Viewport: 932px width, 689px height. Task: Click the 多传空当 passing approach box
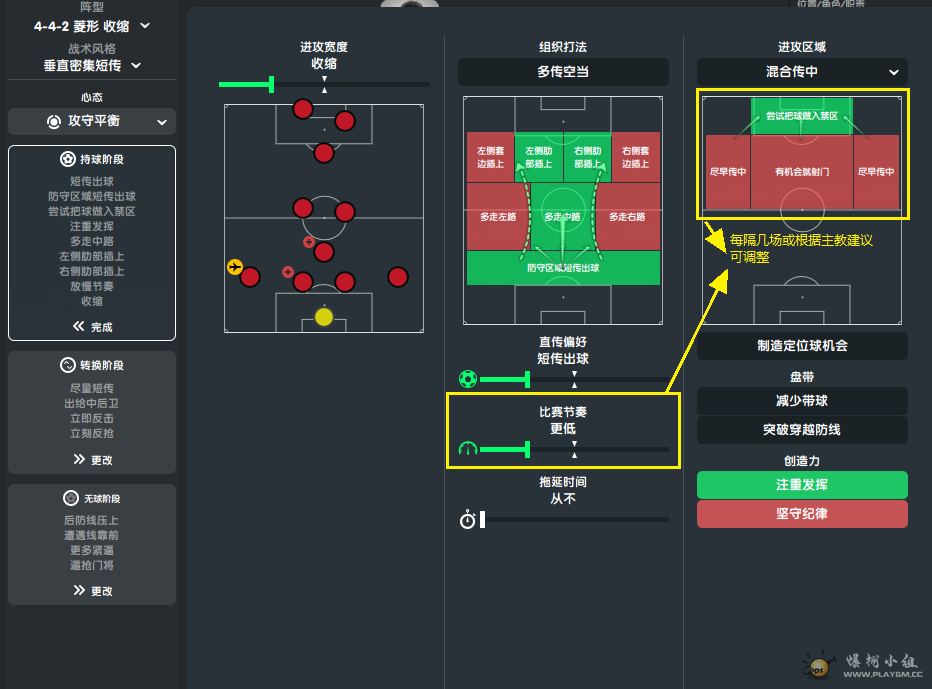coord(563,72)
